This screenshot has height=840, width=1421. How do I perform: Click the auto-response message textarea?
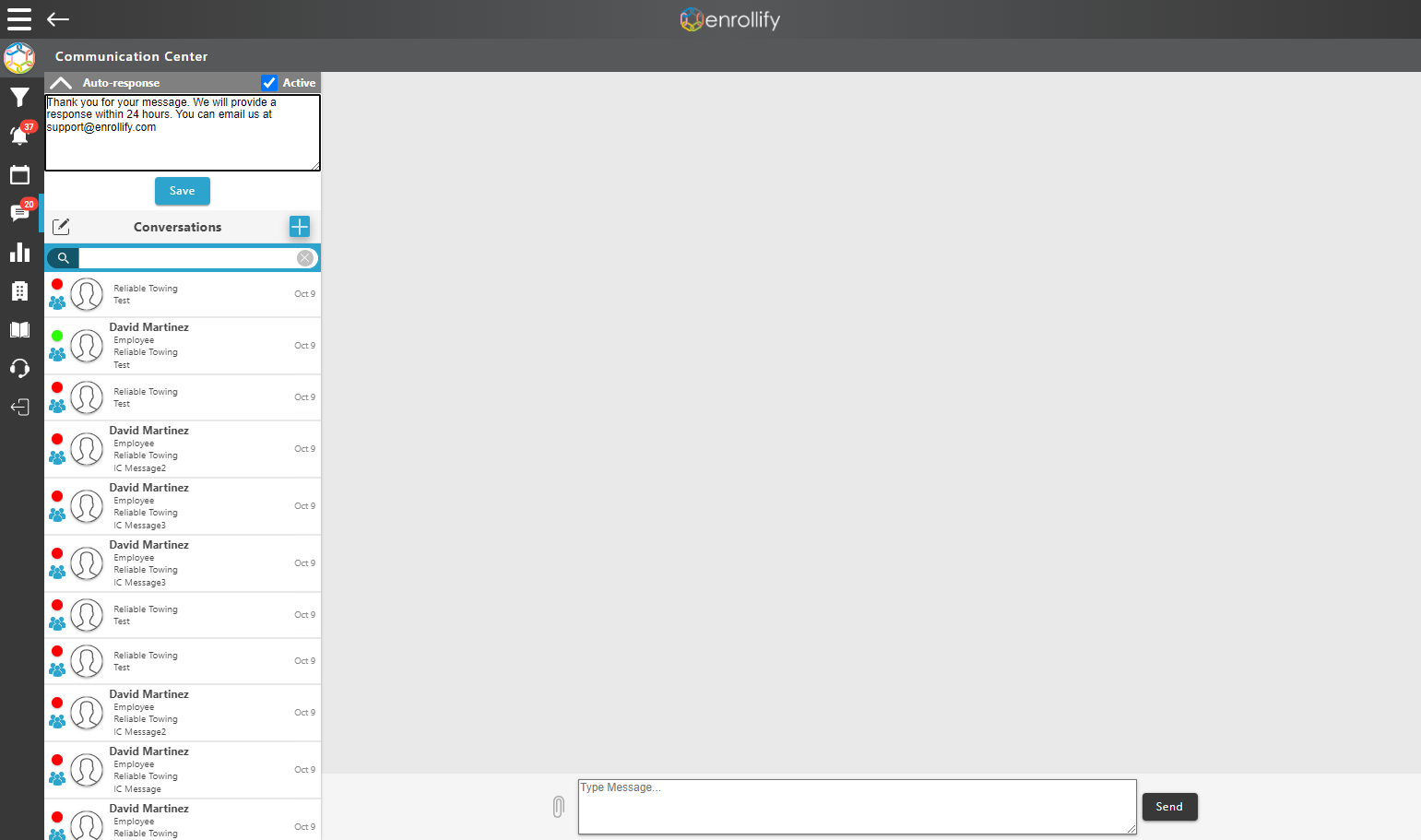click(x=183, y=133)
